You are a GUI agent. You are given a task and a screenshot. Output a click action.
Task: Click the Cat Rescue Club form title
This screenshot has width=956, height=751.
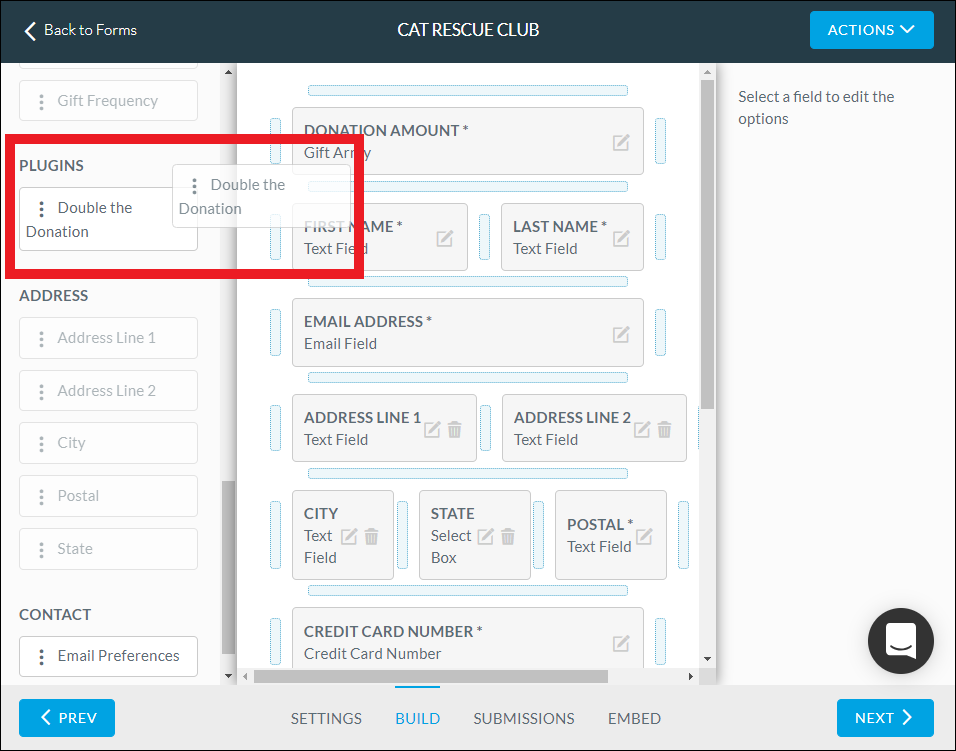pyautogui.click(x=468, y=30)
